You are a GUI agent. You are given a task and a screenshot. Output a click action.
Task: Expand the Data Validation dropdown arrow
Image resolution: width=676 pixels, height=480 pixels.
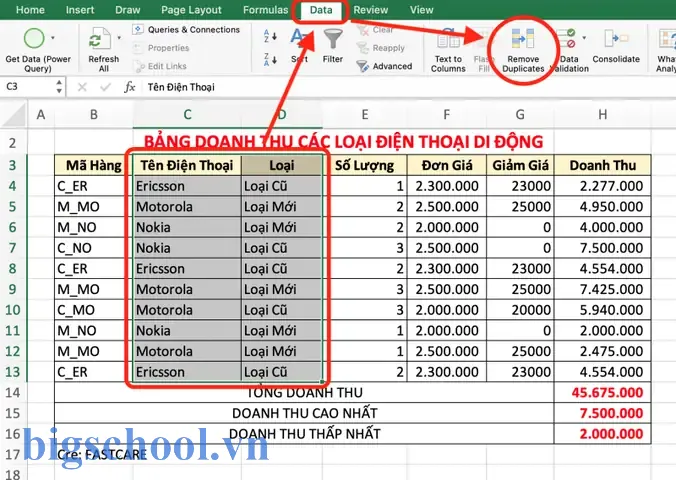coord(584,38)
